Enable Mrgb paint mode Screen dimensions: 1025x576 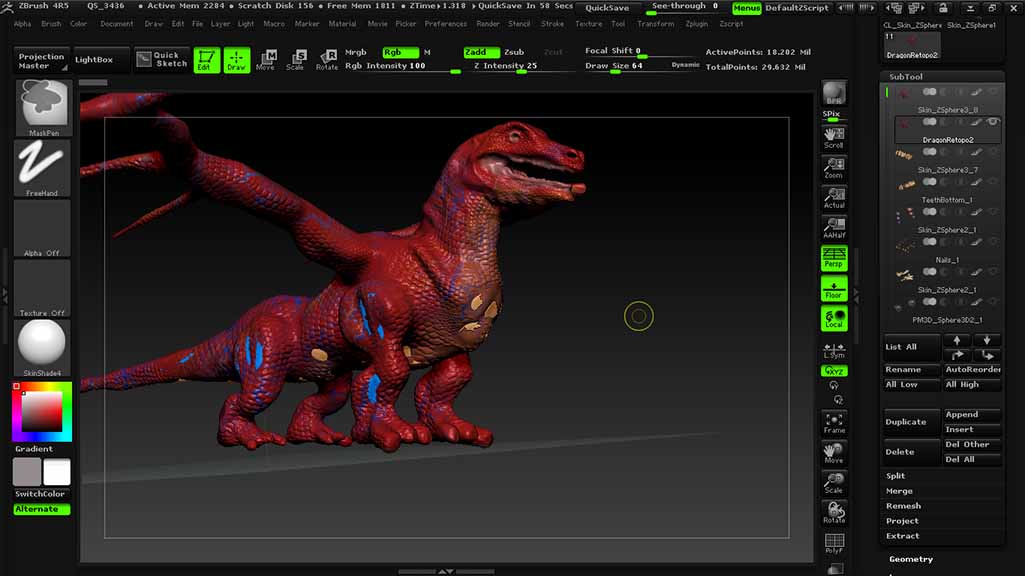pos(356,52)
